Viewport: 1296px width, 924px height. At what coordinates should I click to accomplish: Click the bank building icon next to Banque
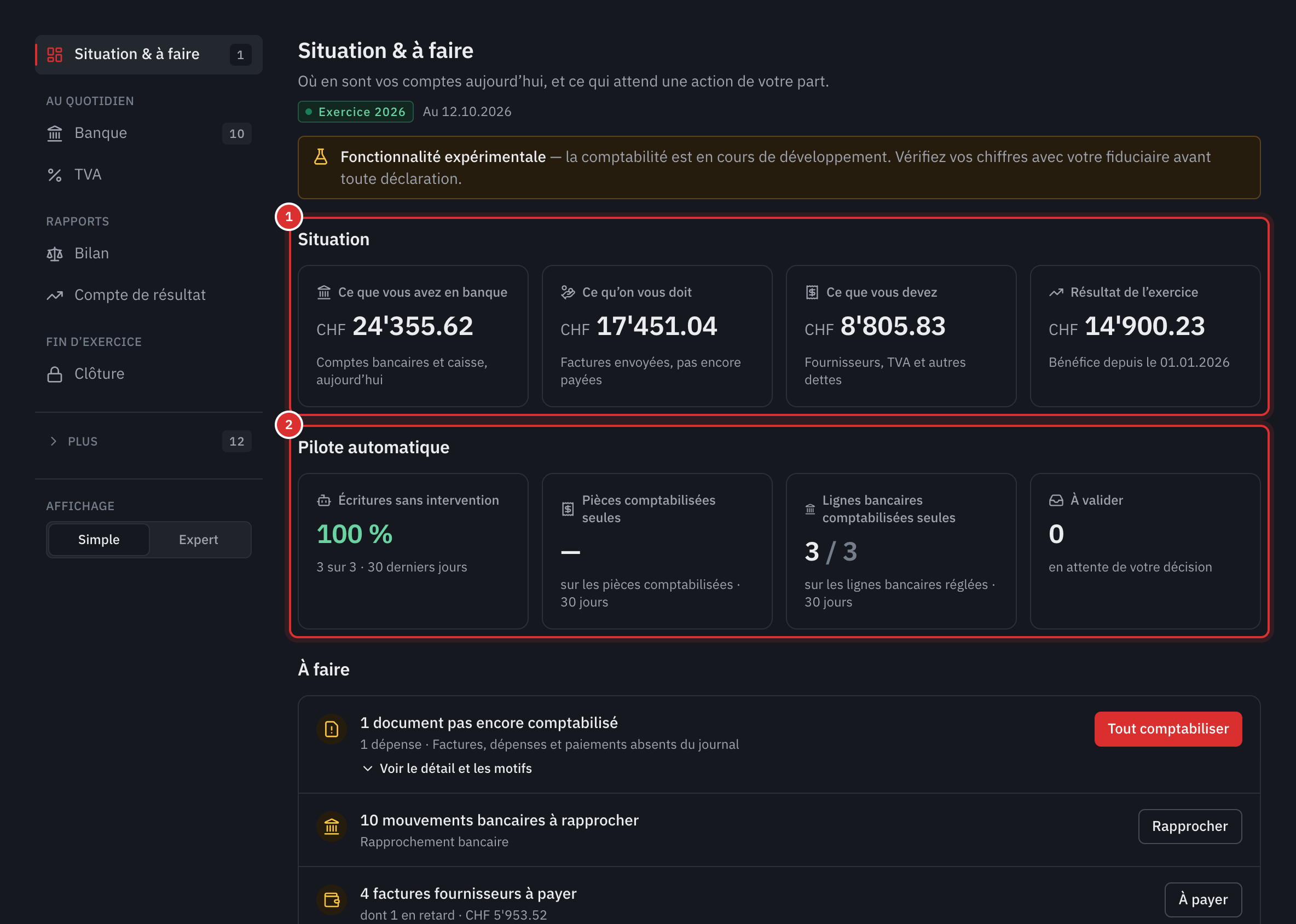click(55, 133)
